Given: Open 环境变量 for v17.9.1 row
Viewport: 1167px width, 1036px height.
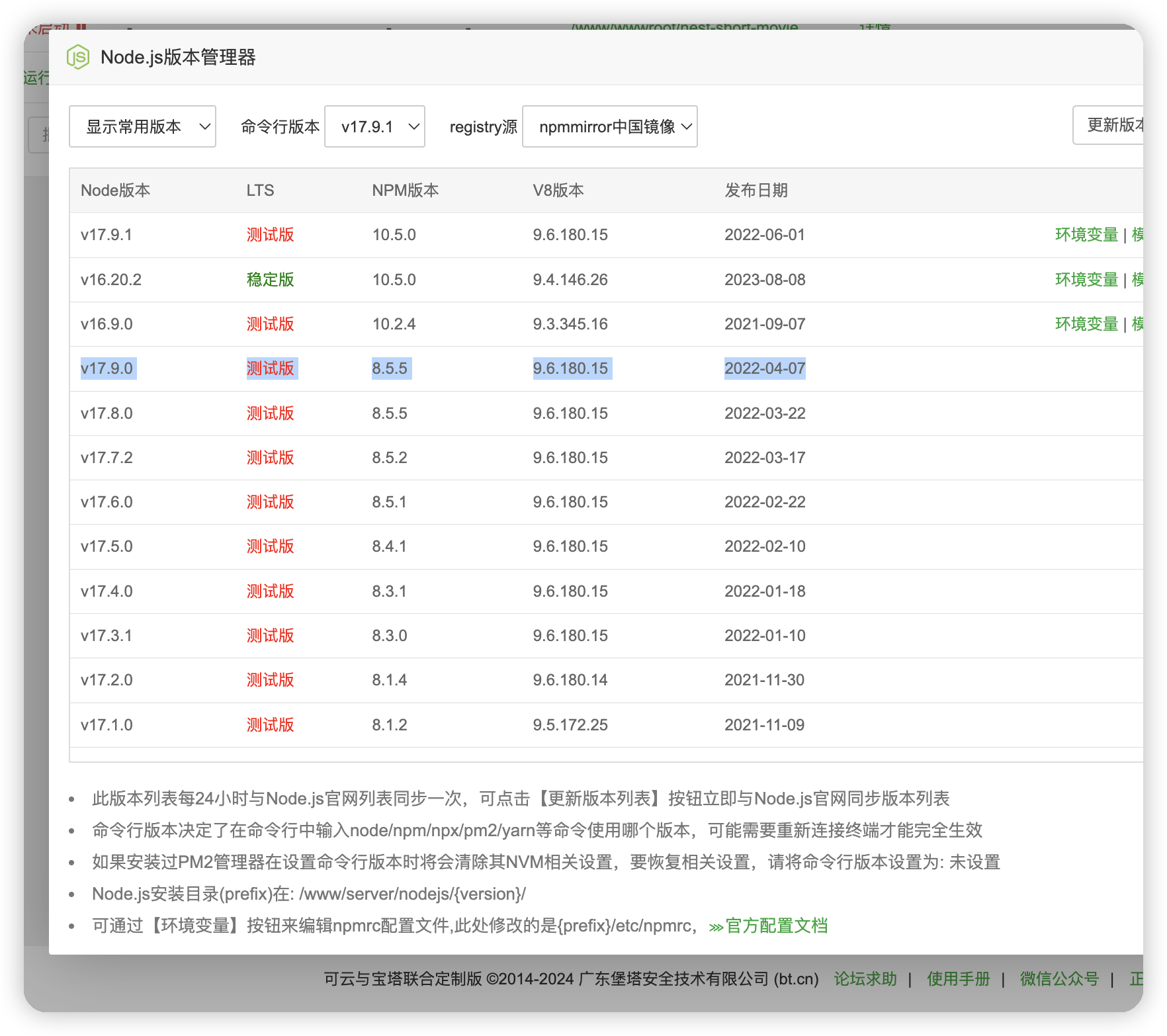Looking at the screenshot, I should (x=1086, y=235).
